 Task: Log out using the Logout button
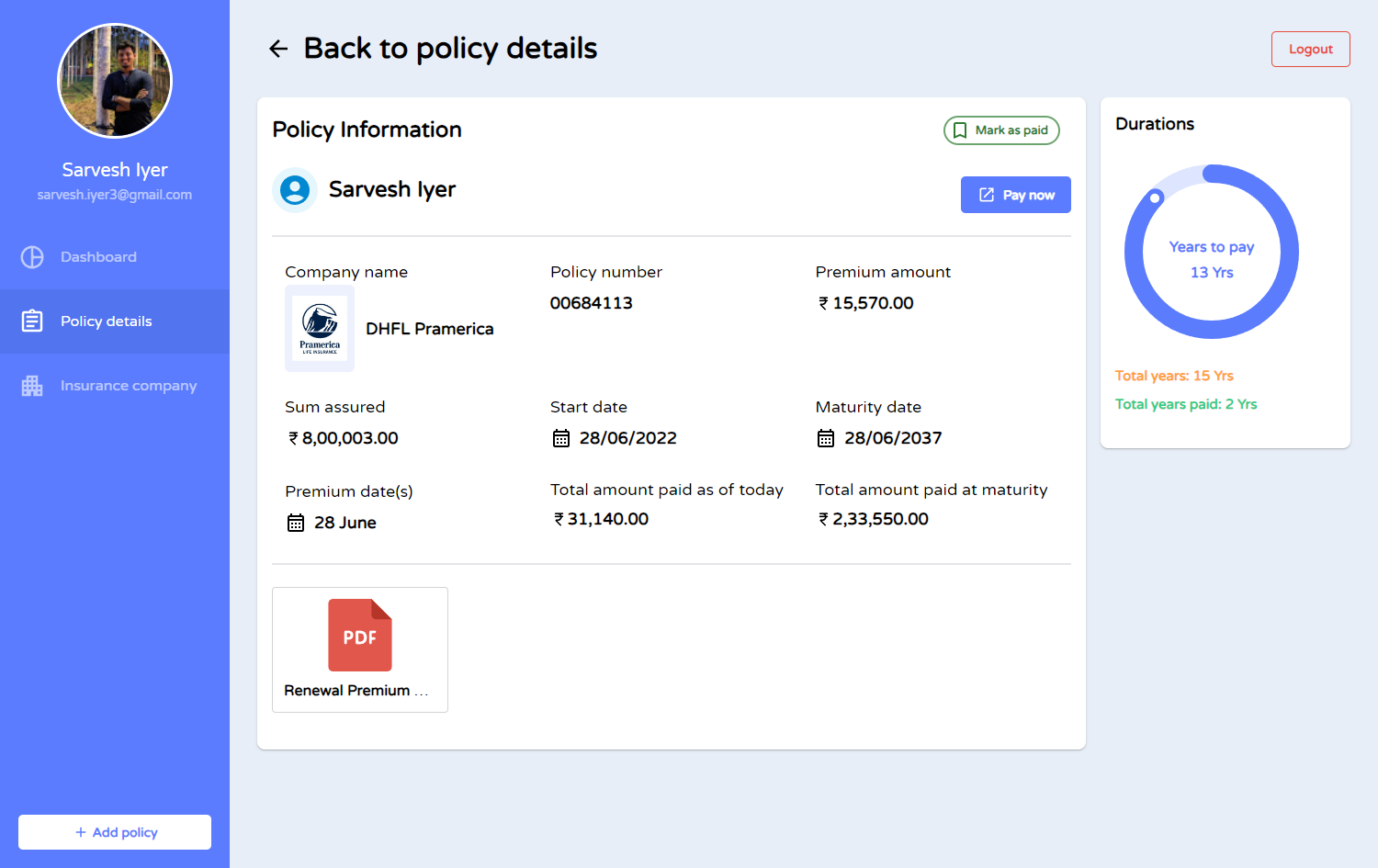click(x=1310, y=50)
